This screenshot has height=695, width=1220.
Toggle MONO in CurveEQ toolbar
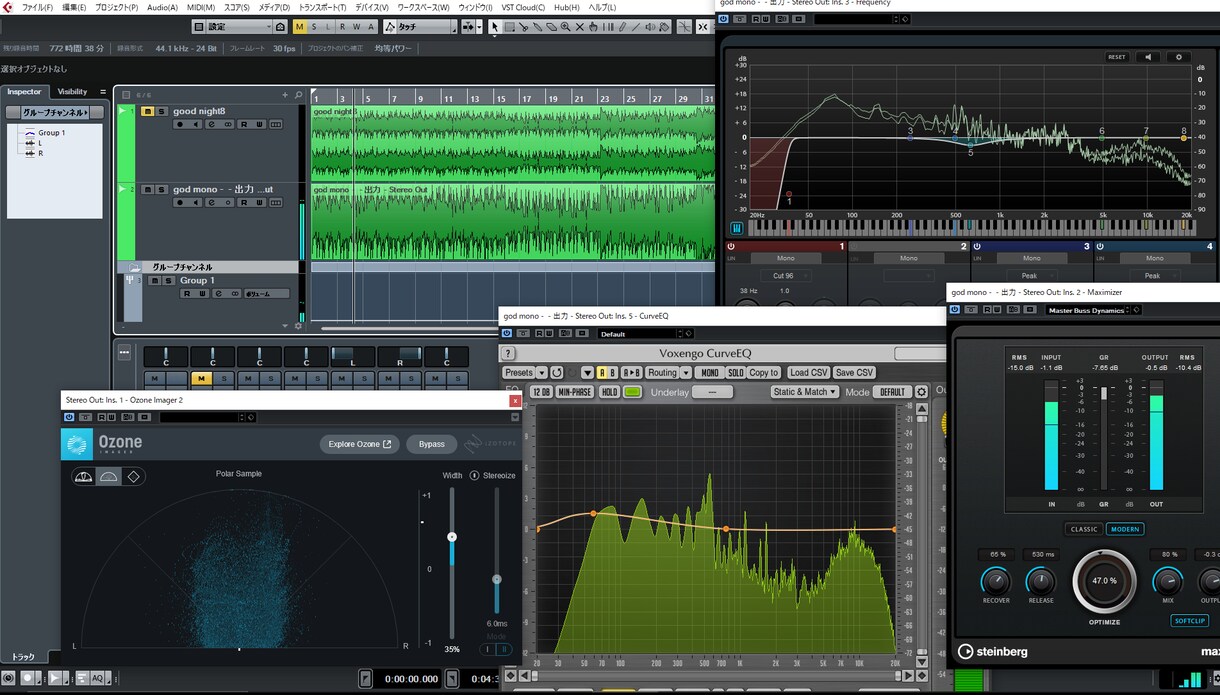click(709, 373)
